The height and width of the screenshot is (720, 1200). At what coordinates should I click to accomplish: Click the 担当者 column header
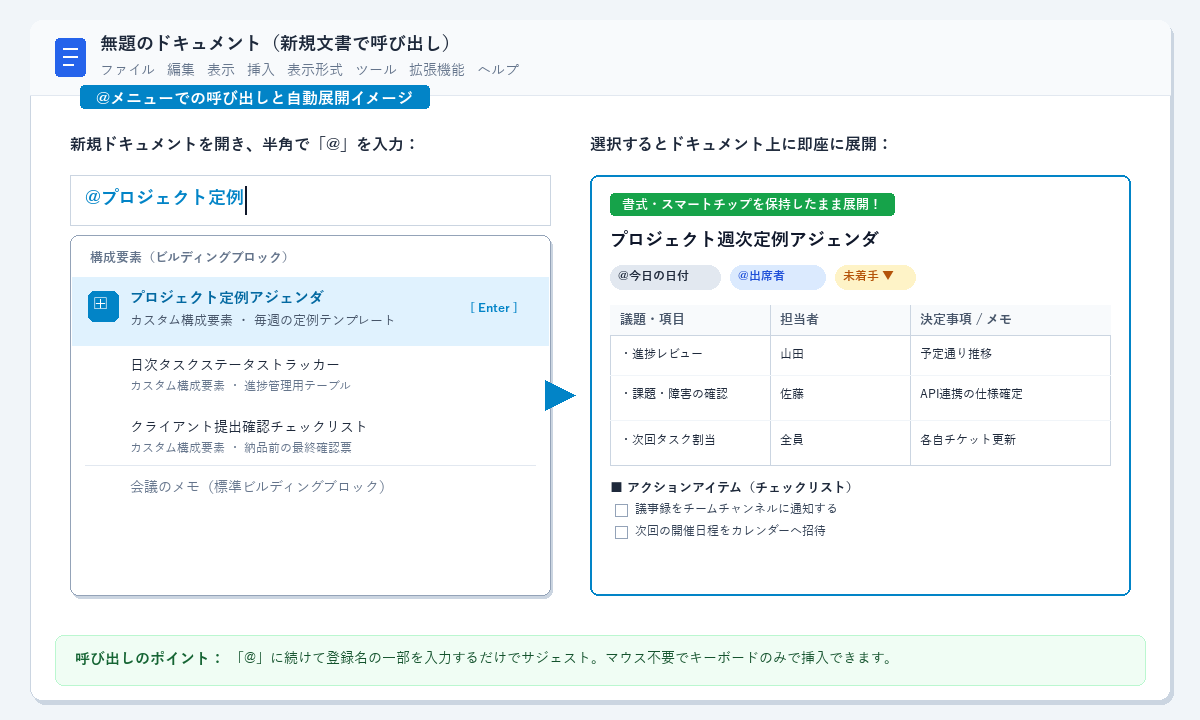tap(840, 320)
